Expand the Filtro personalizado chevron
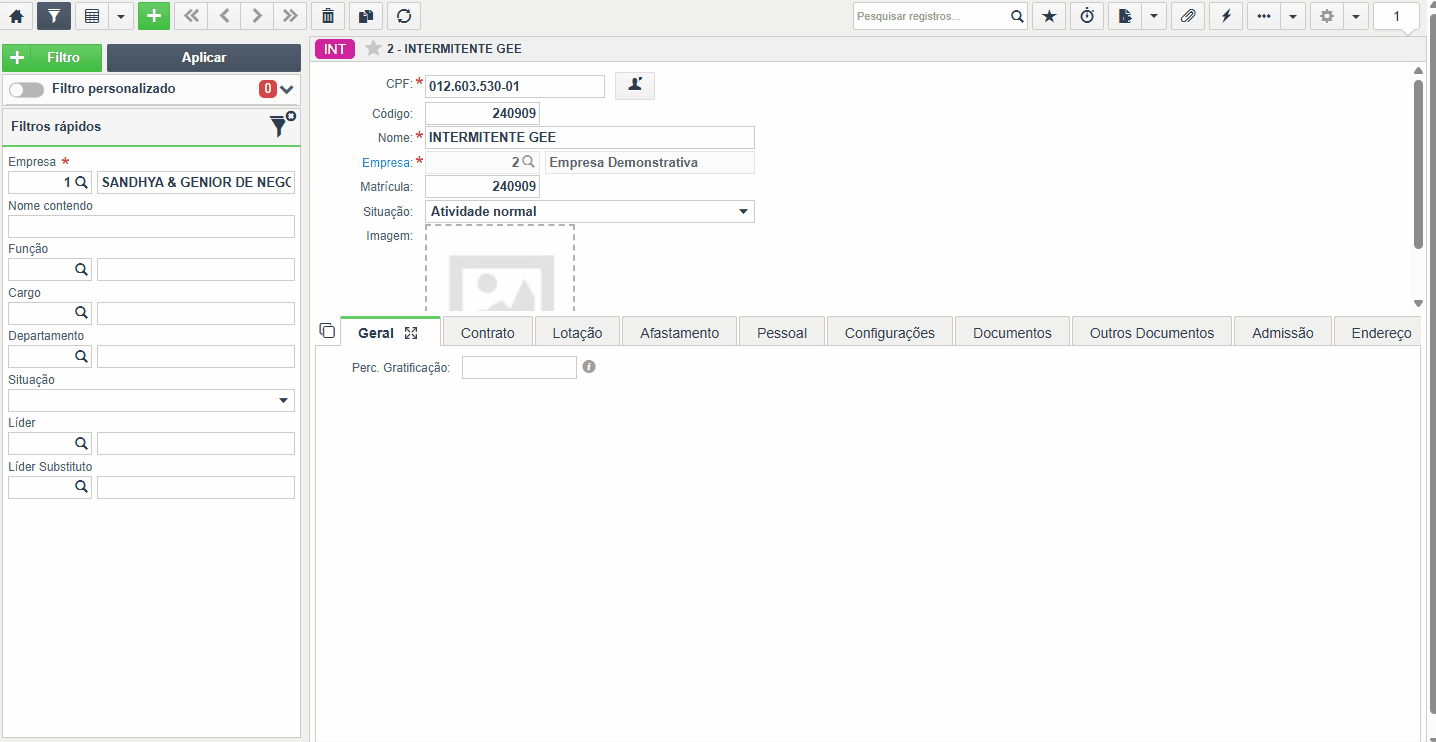This screenshot has height=742, width=1436. point(287,89)
